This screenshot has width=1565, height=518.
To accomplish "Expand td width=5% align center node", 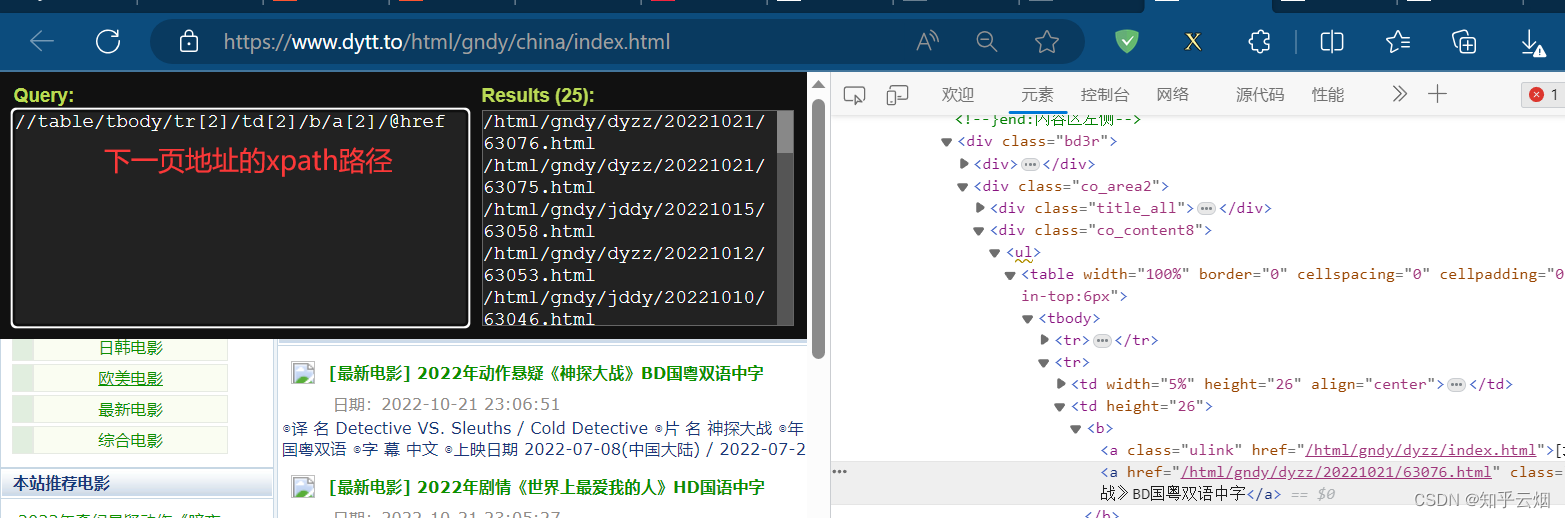I will click(1061, 384).
